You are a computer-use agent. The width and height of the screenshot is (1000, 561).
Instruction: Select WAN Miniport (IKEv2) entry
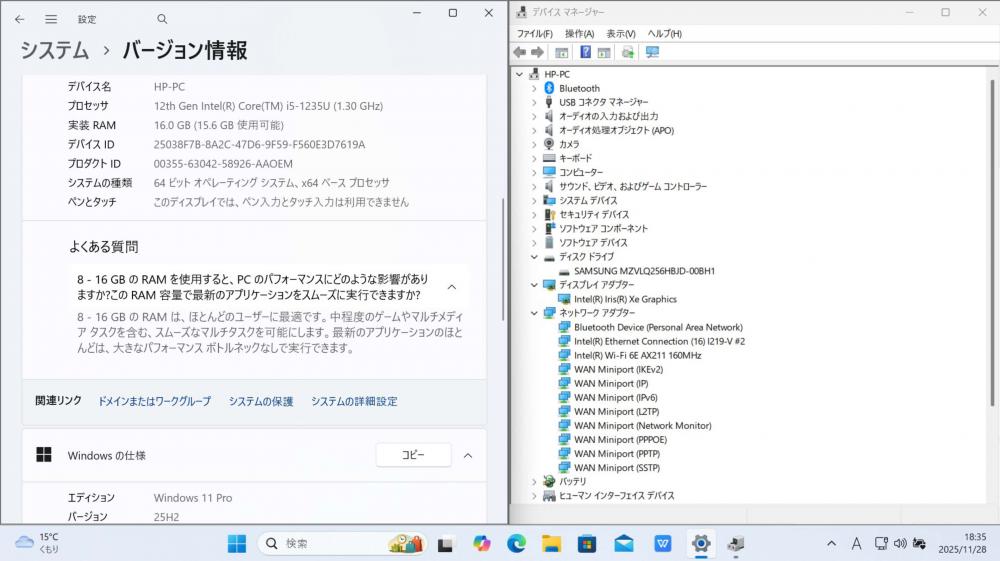point(618,369)
